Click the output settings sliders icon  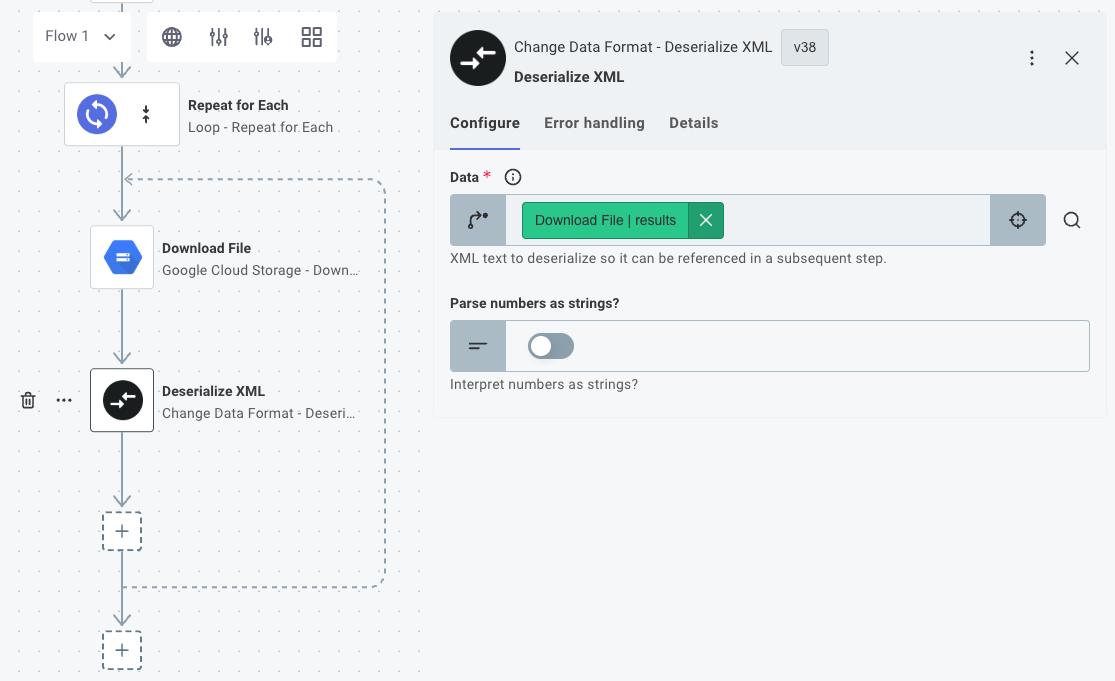pyautogui.click(x=262, y=36)
